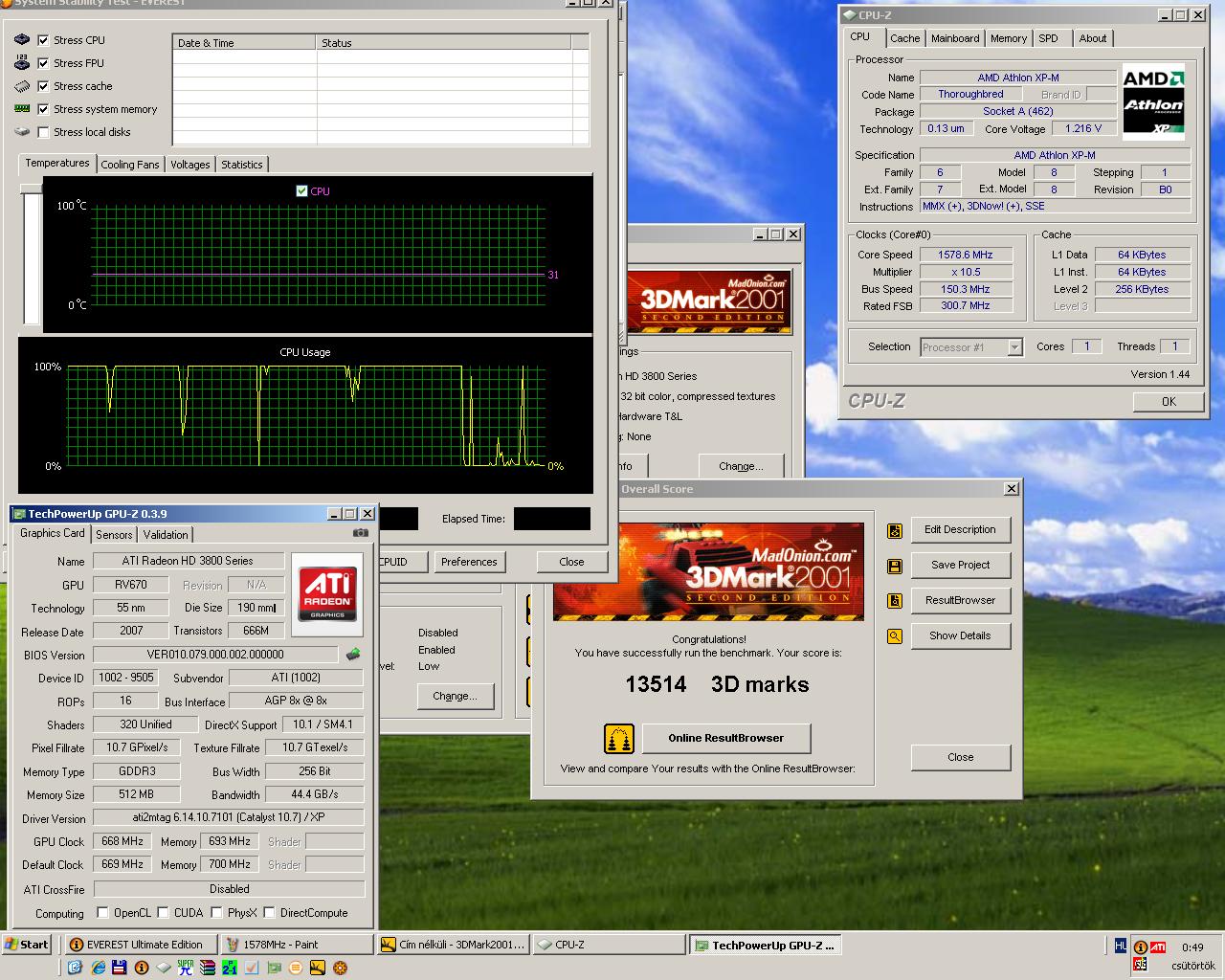Select the Cooling Fans tab

pyautogui.click(x=130, y=165)
